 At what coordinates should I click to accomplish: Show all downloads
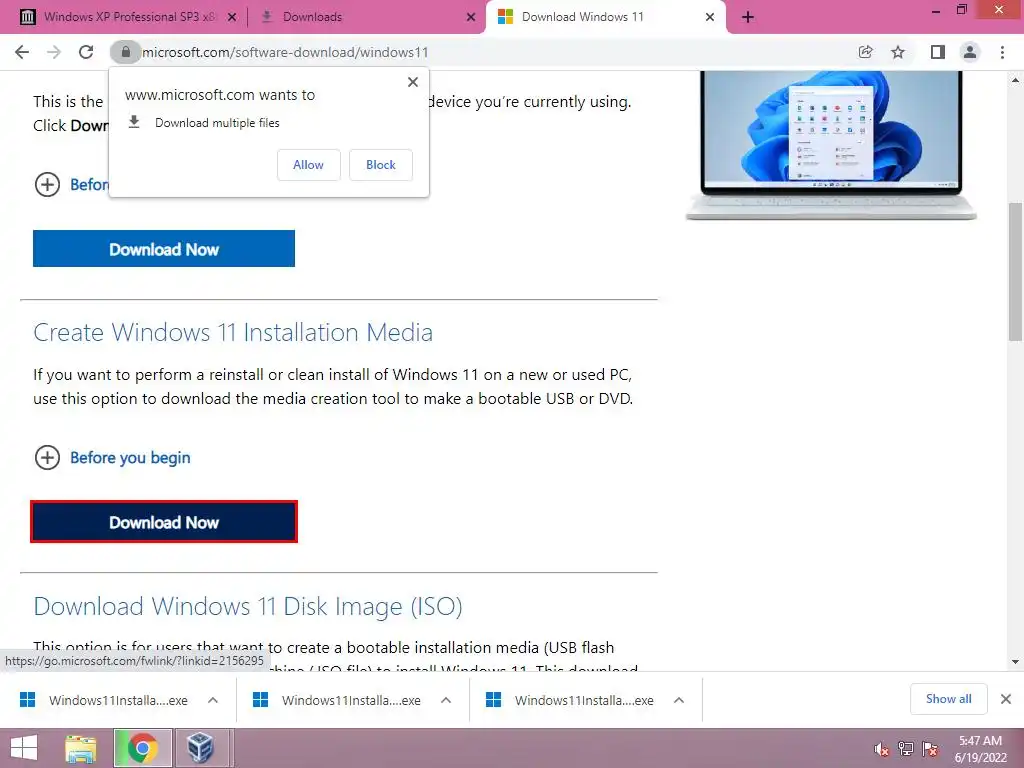click(948, 699)
